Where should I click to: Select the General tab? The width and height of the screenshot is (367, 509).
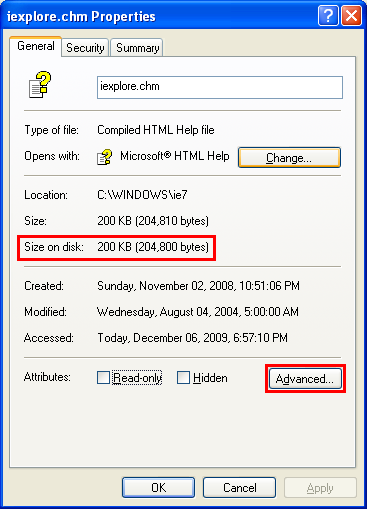coord(36,46)
